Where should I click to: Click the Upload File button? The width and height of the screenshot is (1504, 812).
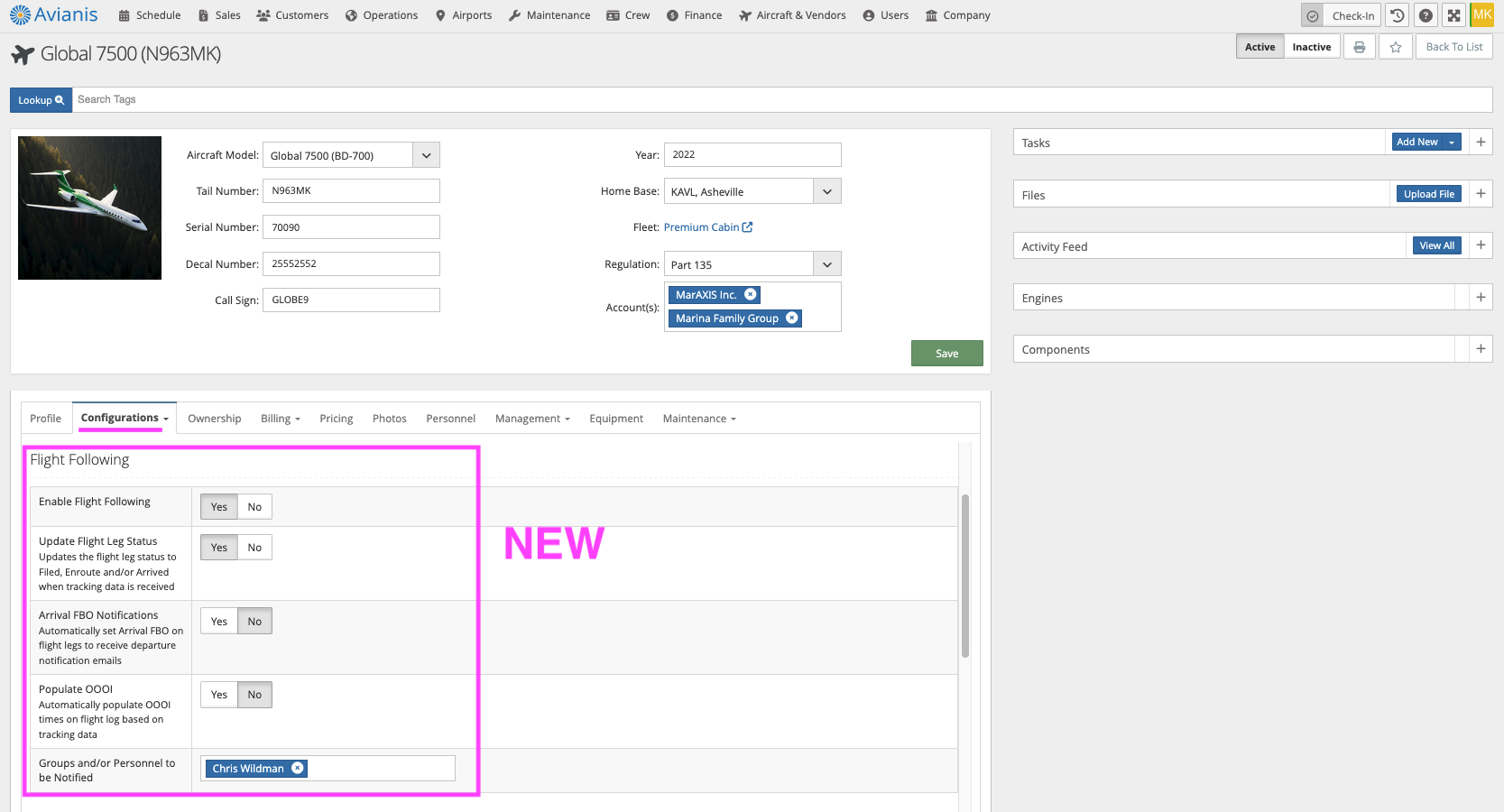point(1428,194)
